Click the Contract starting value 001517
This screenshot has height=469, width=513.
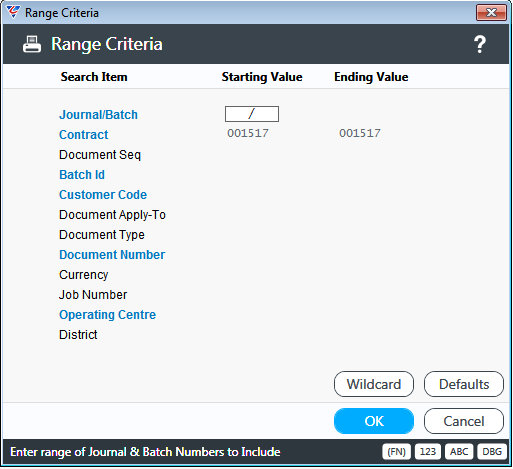pyautogui.click(x=248, y=133)
